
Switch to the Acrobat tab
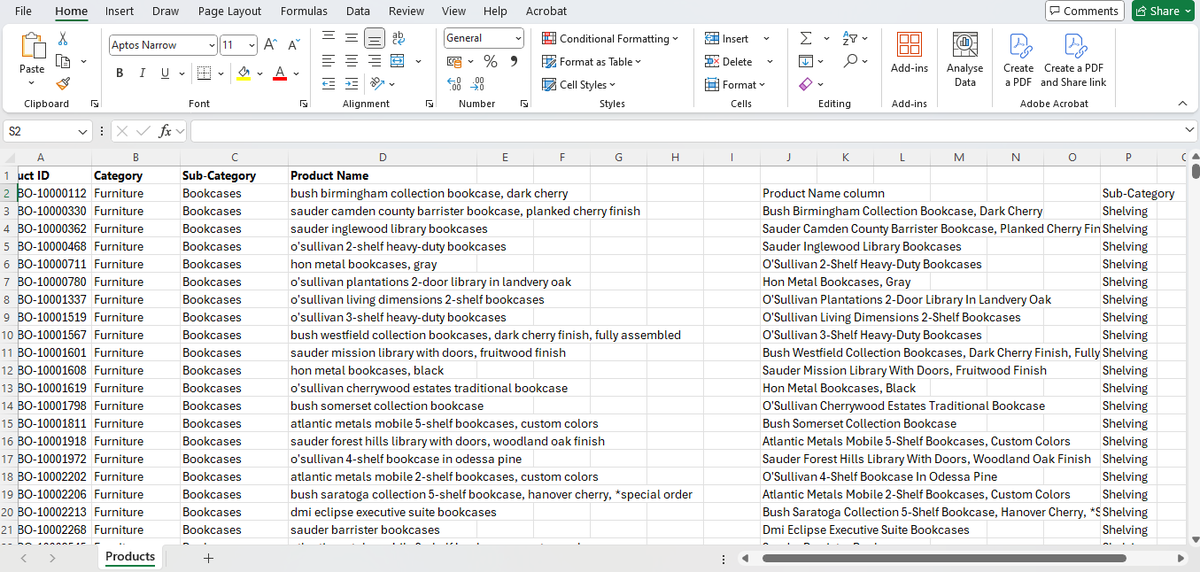pyautogui.click(x=546, y=11)
